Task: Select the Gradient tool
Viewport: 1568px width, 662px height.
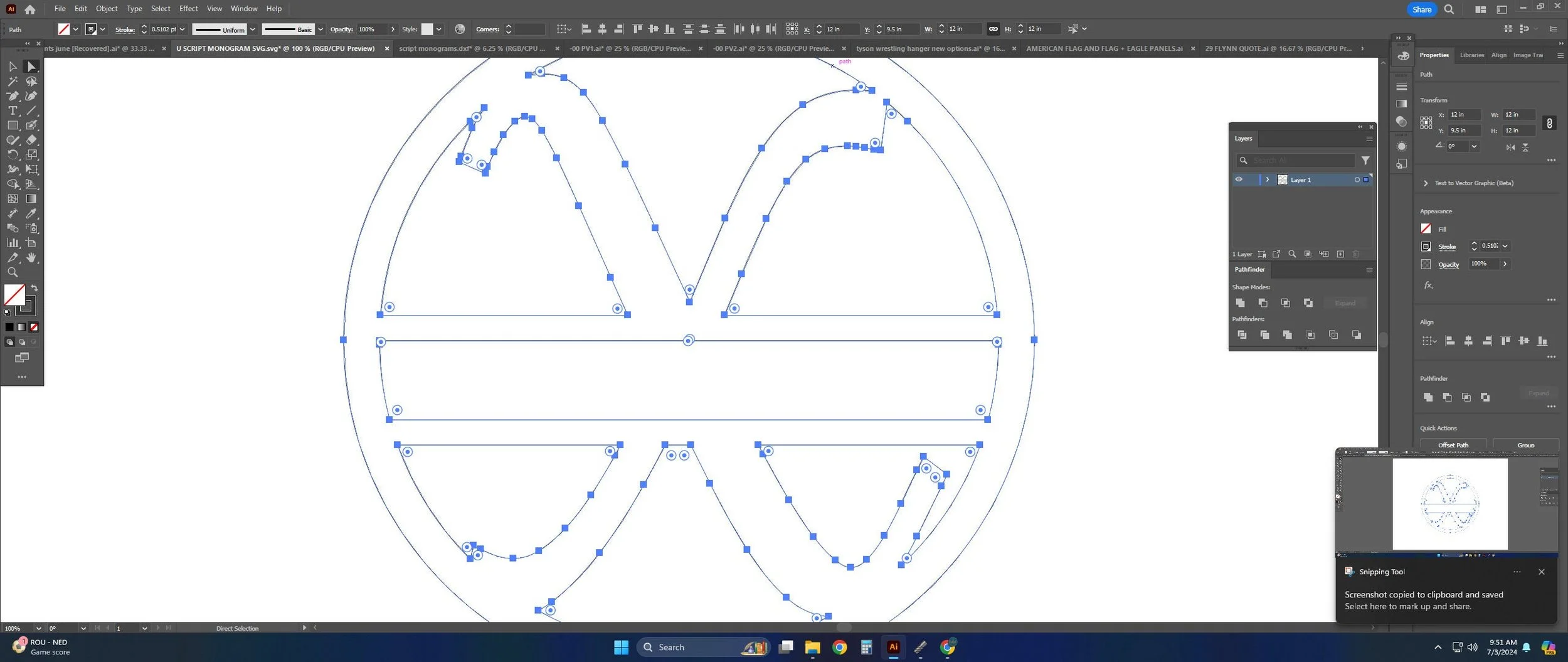Action: [31, 199]
